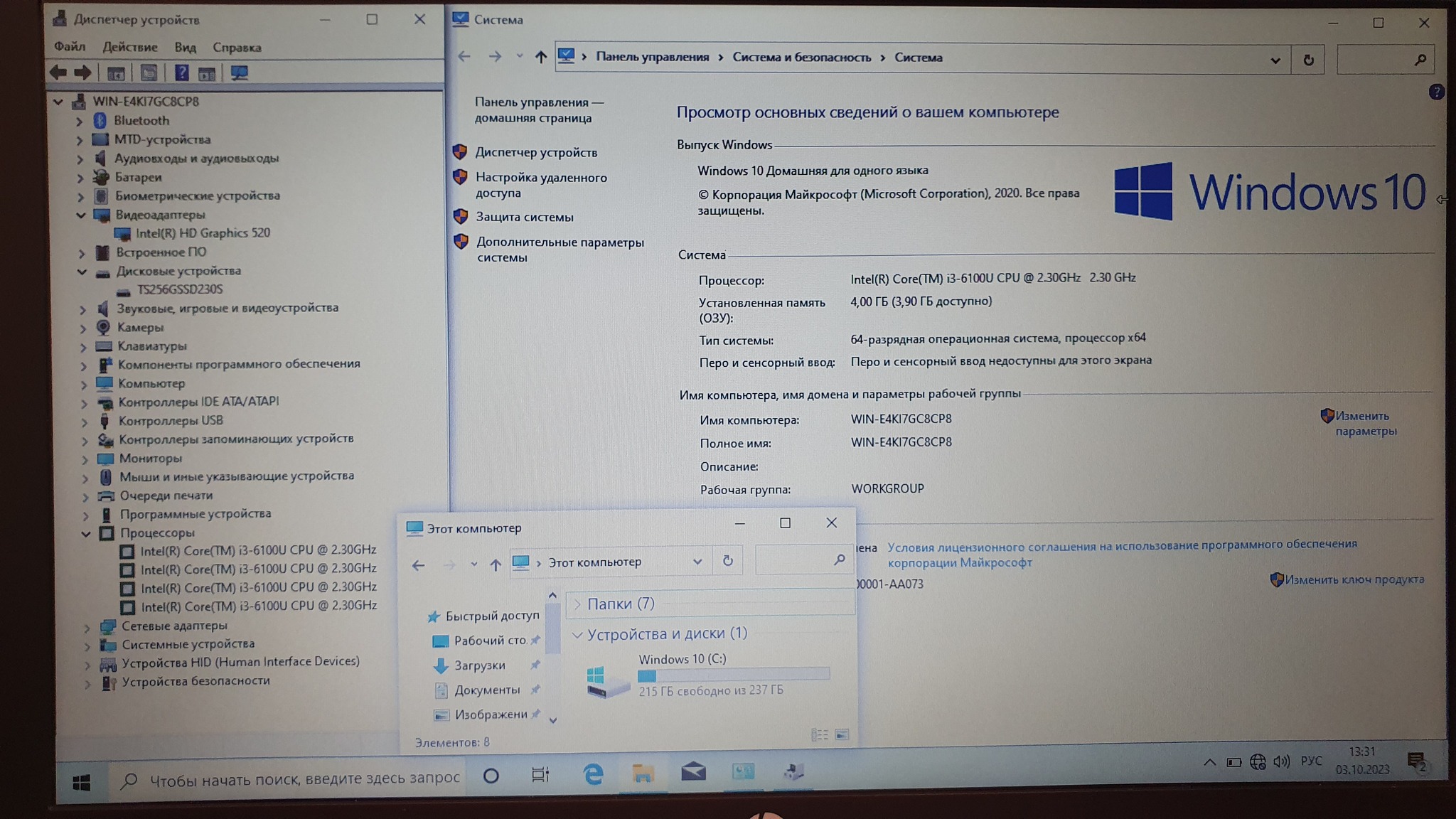Click the scan for hardware changes toolbar icon
Viewport: 1456px width, 819px height.
point(239,73)
